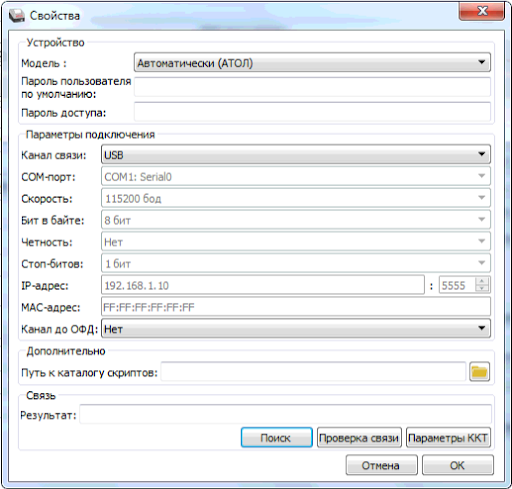Click the Поиск button
The width and height of the screenshot is (512, 489).
276,438
